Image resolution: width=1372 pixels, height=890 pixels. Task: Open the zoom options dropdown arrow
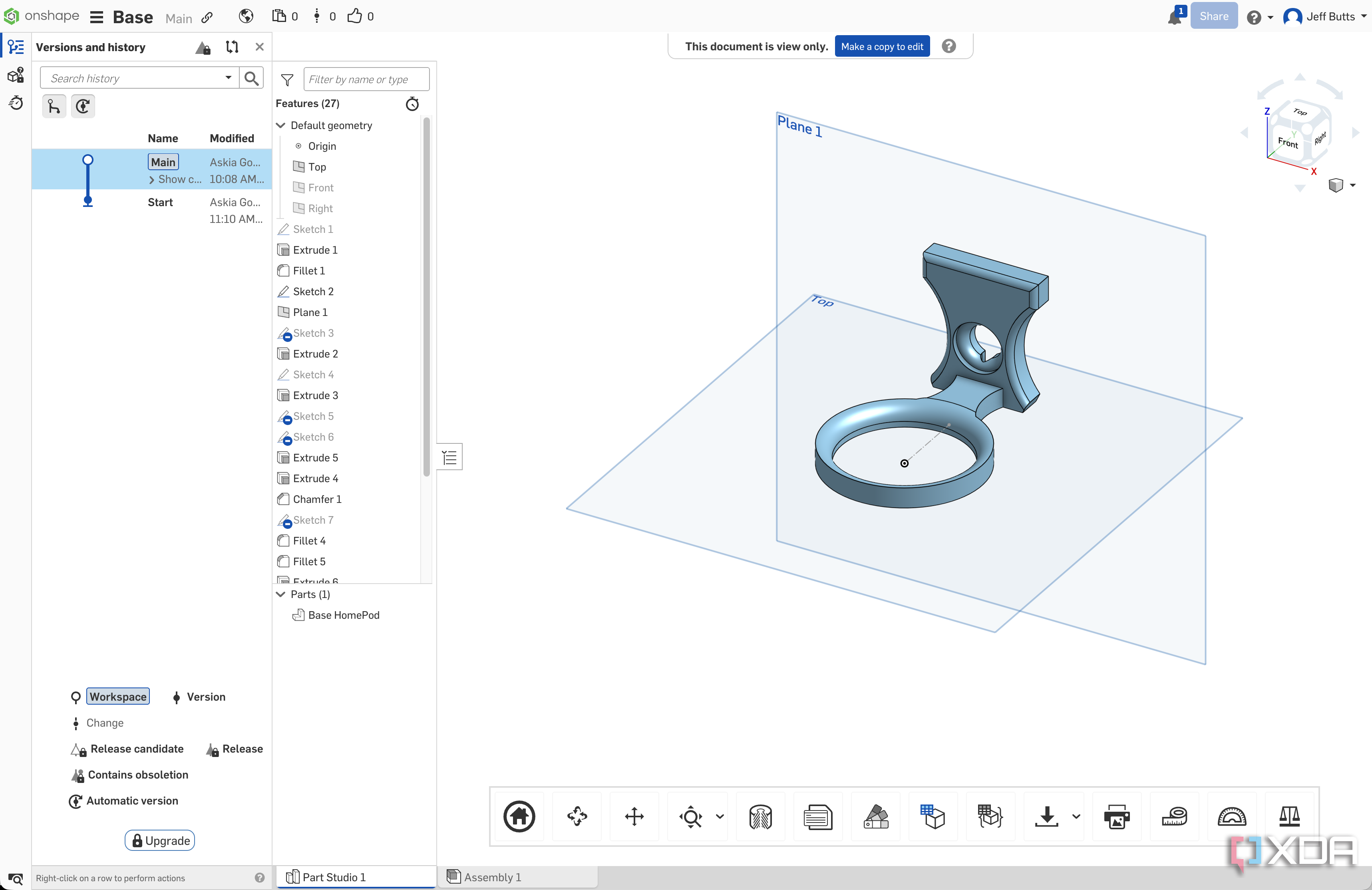point(720,816)
